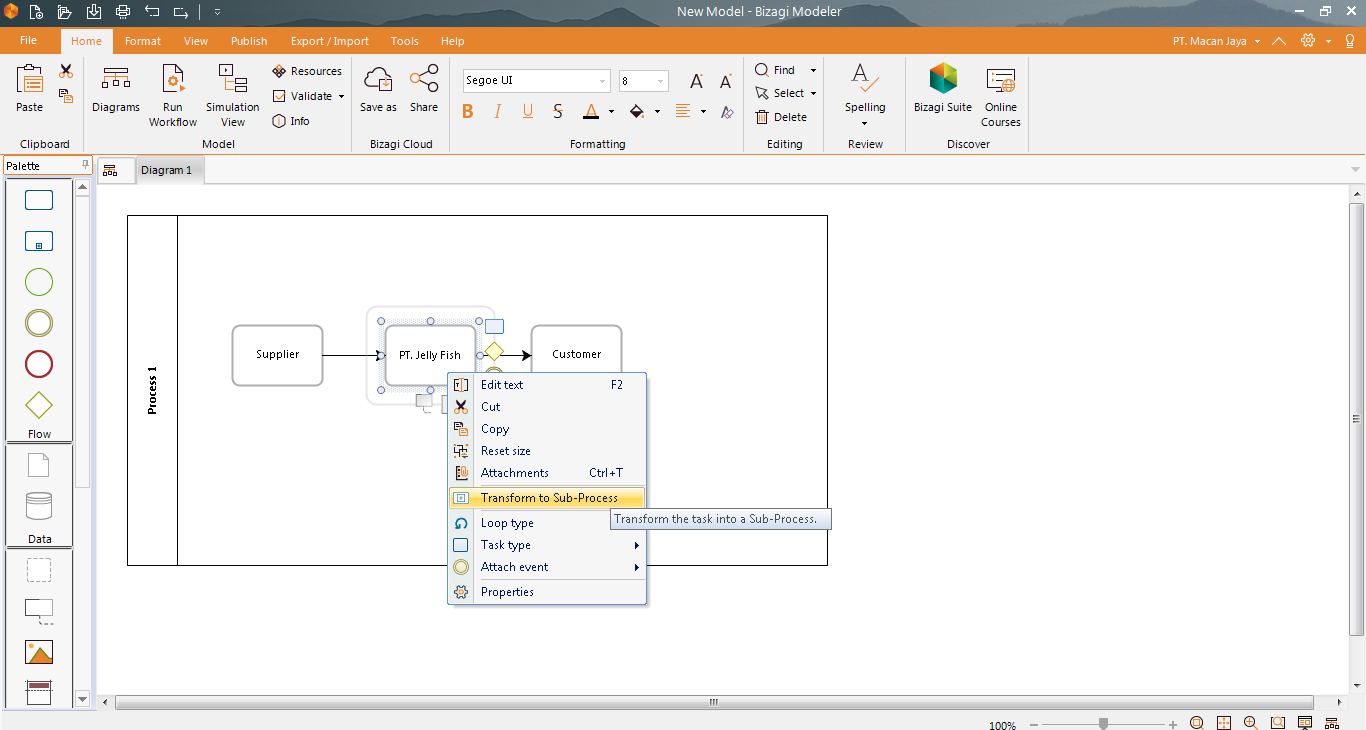Image resolution: width=1366 pixels, height=730 pixels.
Task: Toggle Italic formatting
Action: pos(498,112)
